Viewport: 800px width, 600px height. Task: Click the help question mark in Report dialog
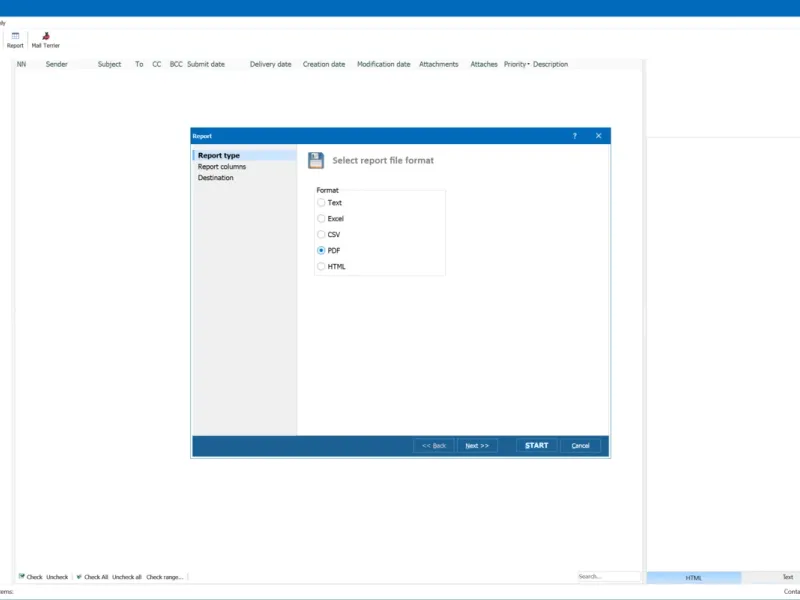click(574, 136)
